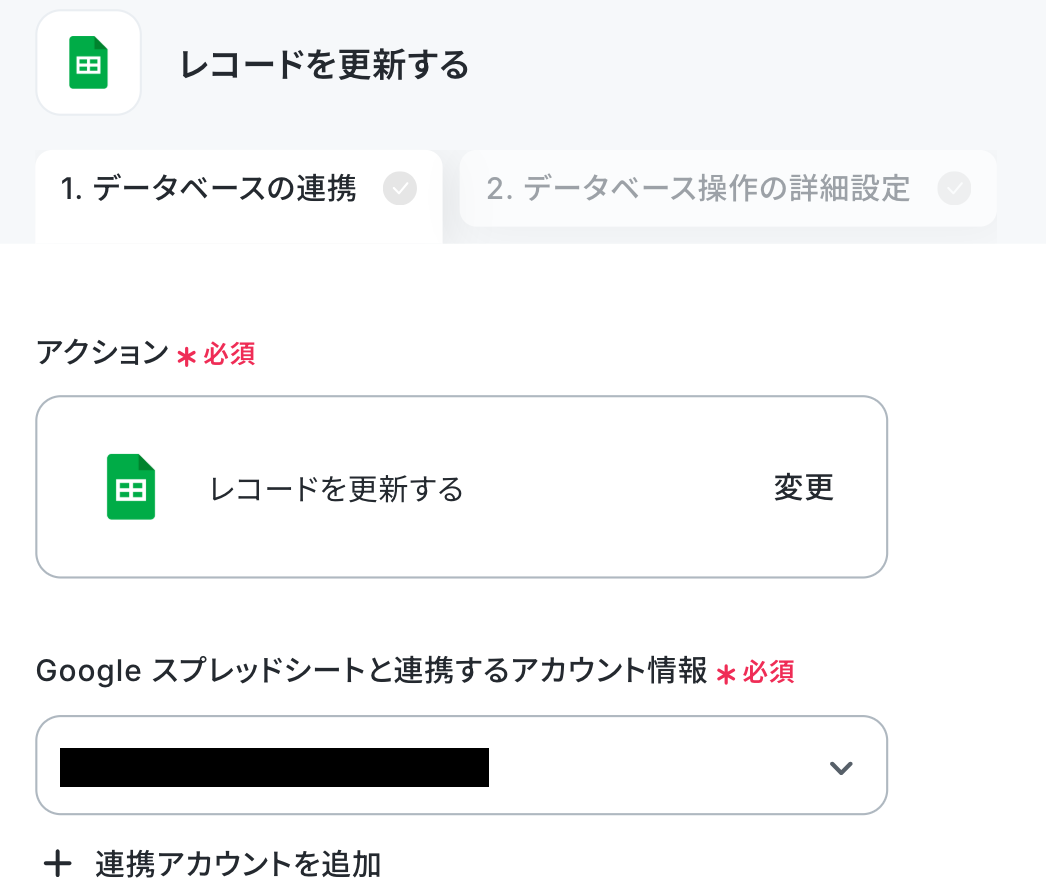The image size is (1046, 896).
Task: Click the plus icon beside 連携アカウントを追加
Action: pyautogui.click(x=57, y=863)
